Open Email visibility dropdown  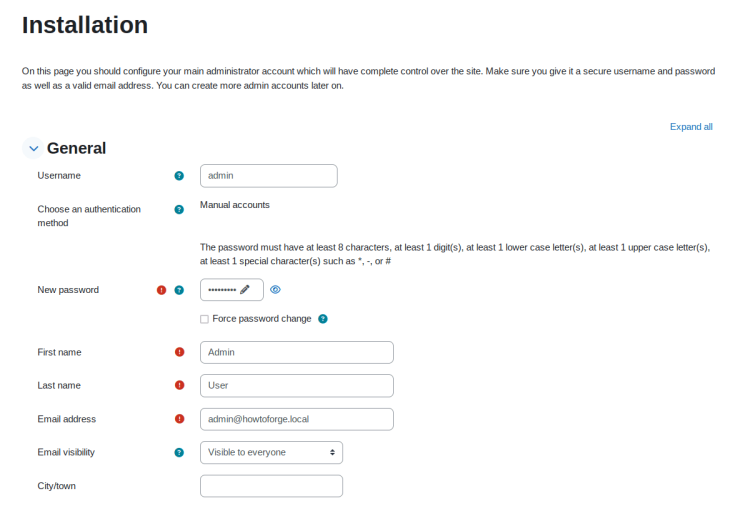click(271, 452)
